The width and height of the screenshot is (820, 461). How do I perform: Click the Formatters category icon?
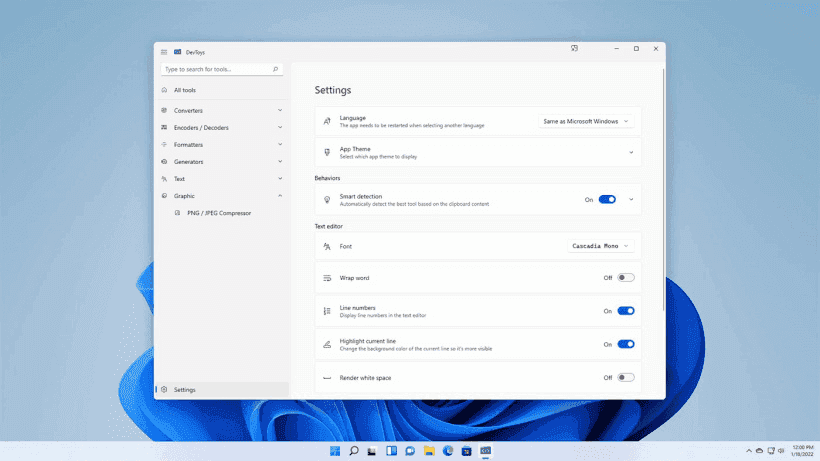click(x=164, y=145)
